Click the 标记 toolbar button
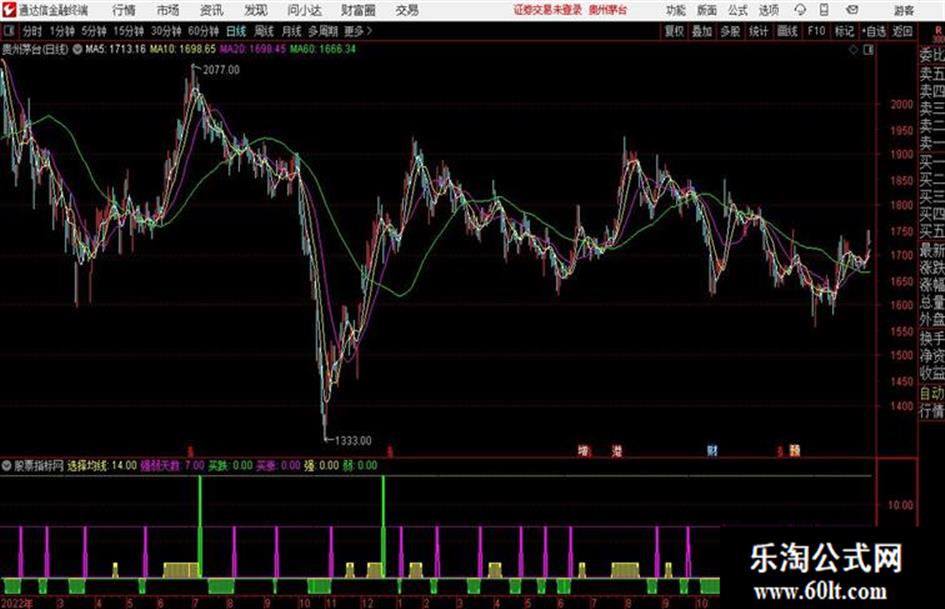This screenshot has width=945, height=609. pos(844,31)
